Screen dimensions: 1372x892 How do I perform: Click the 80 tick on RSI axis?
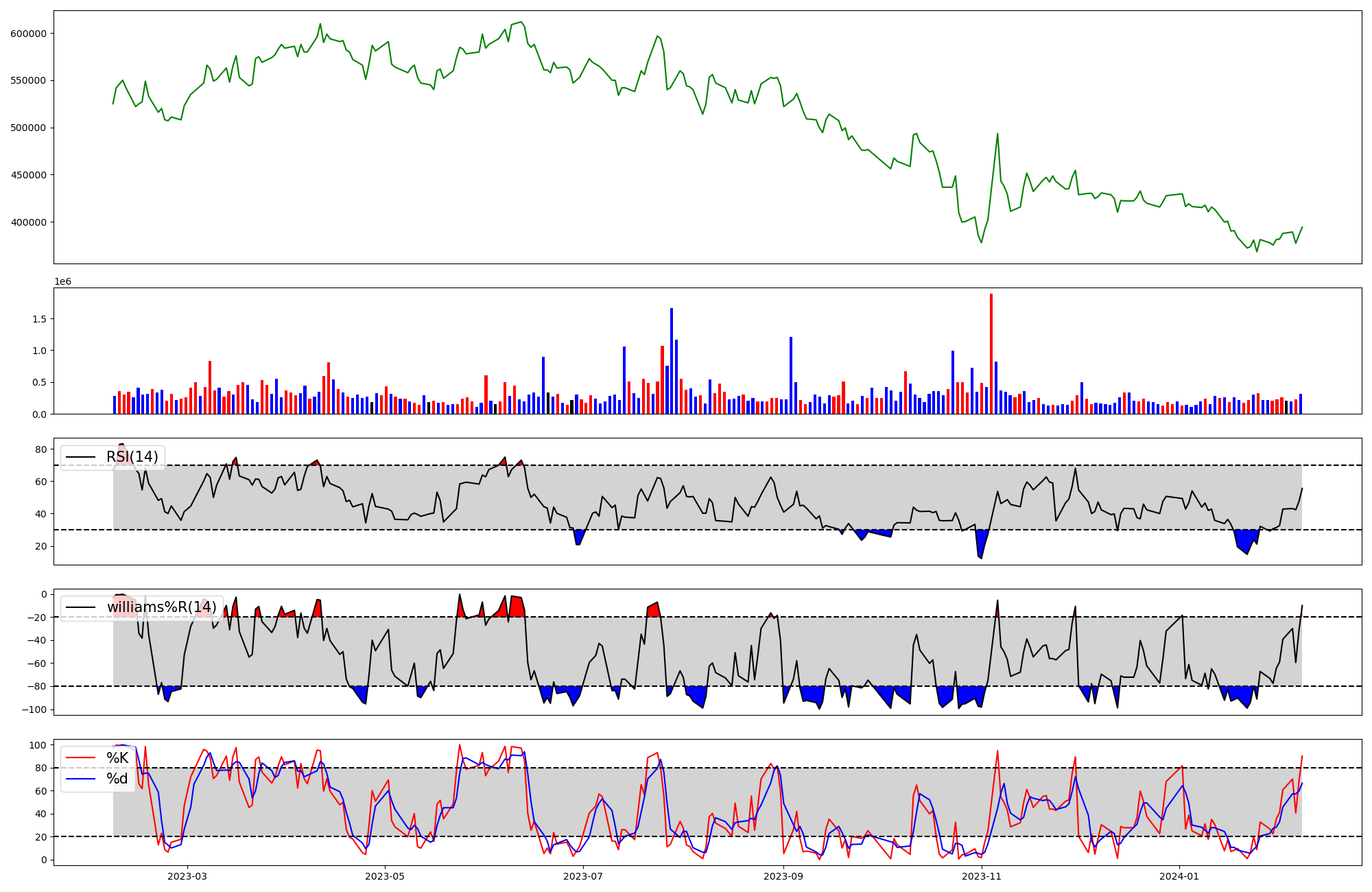(41, 449)
